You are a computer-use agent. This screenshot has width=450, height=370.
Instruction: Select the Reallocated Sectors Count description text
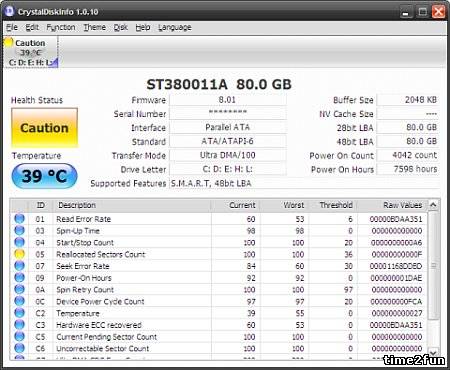pyautogui.click(x=101, y=254)
